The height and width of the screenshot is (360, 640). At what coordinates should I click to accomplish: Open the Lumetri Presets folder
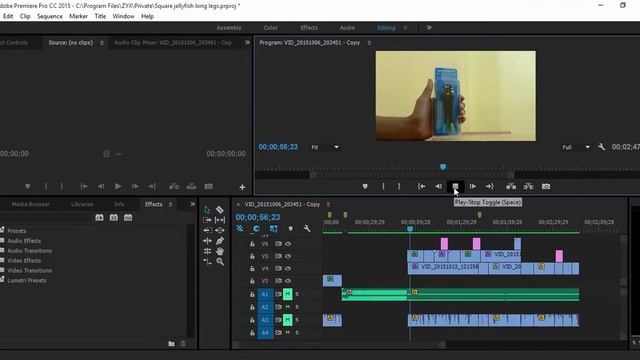(27, 280)
